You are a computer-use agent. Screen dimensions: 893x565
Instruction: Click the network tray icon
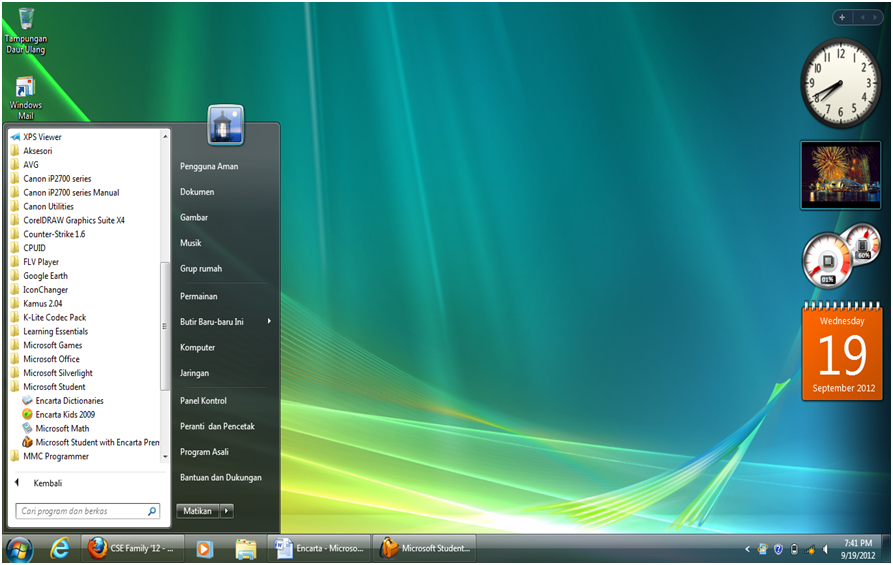pos(810,549)
